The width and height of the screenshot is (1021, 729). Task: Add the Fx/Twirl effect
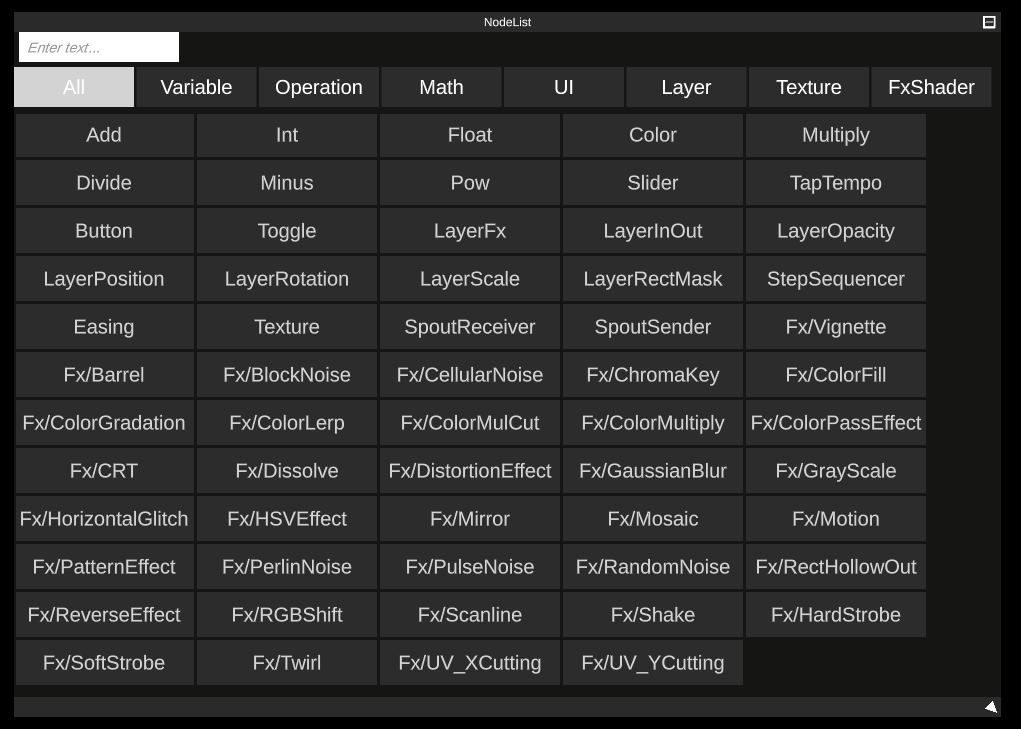[286, 663]
